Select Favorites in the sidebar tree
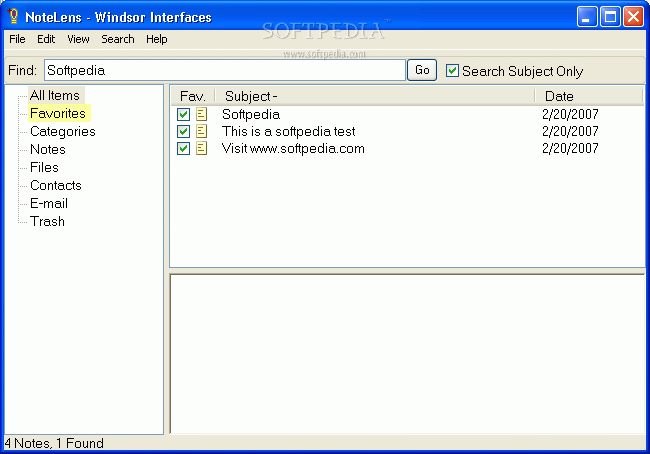 58,113
